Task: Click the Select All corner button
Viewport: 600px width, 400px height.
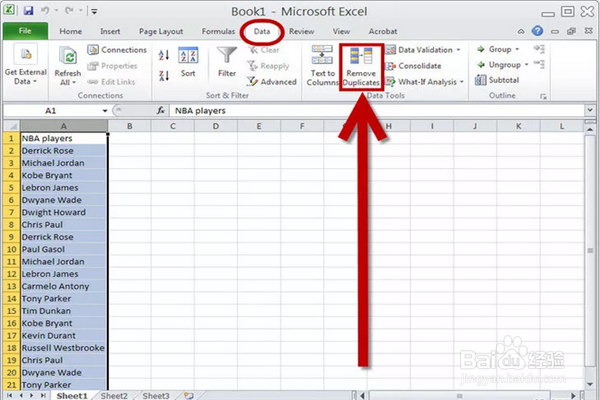Action: [11, 126]
